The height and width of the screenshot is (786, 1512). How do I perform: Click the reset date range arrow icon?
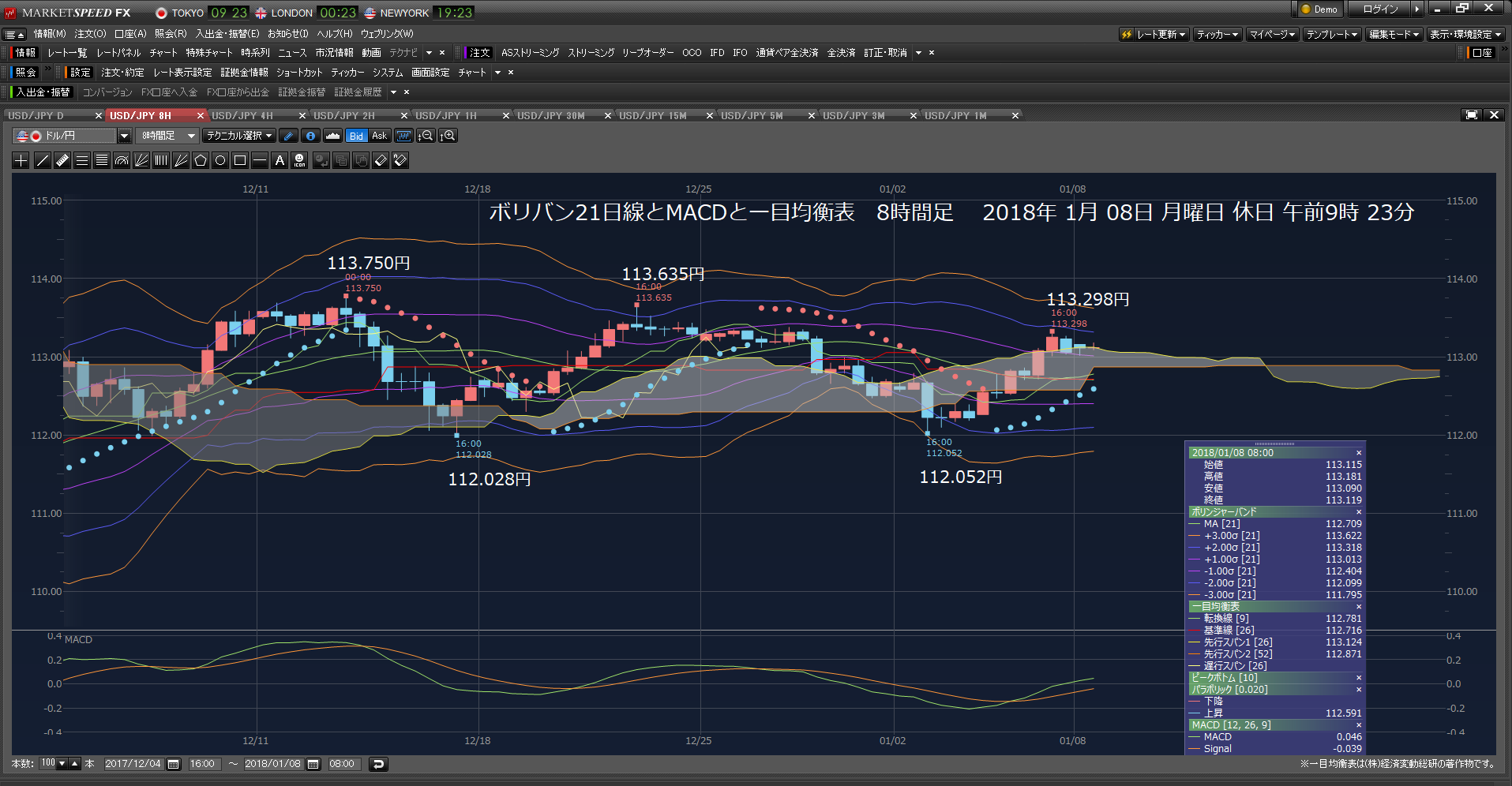coord(378,764)
